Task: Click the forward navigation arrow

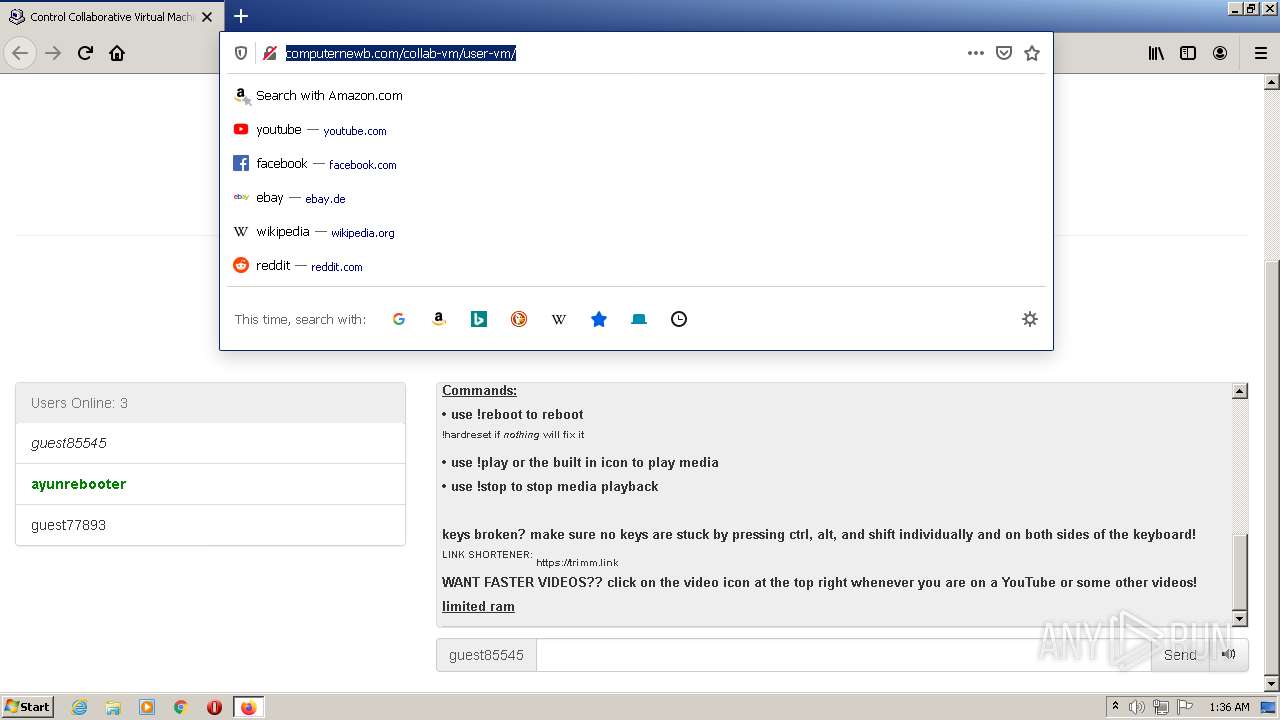Action: [x=53, y=53]
